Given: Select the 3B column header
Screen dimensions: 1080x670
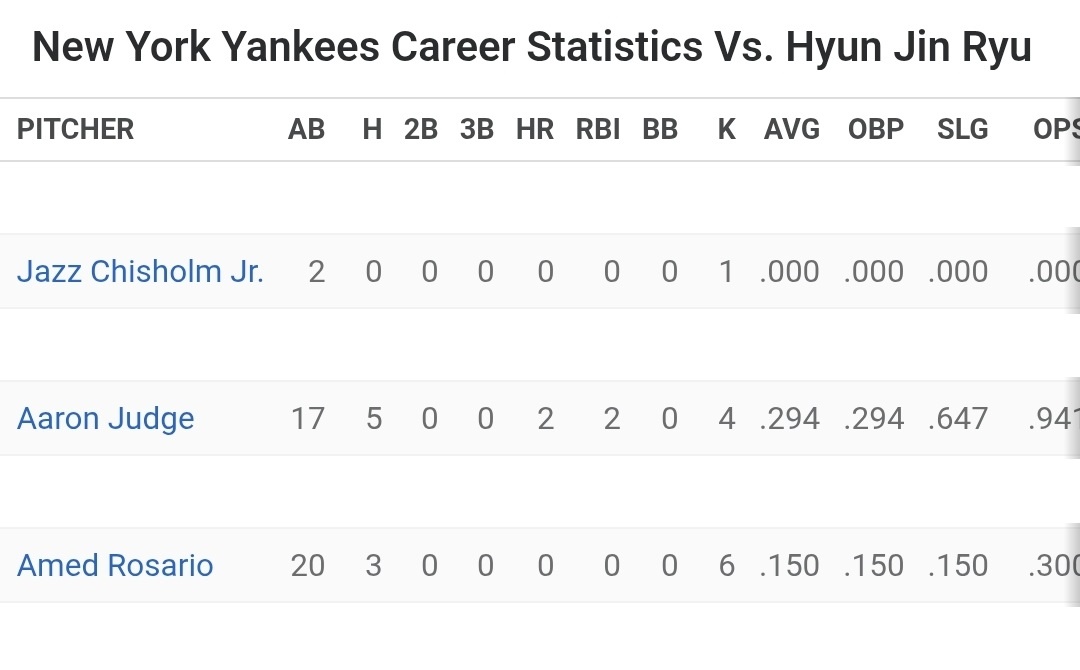Looking at the screenshot, I should coord(477,129).
